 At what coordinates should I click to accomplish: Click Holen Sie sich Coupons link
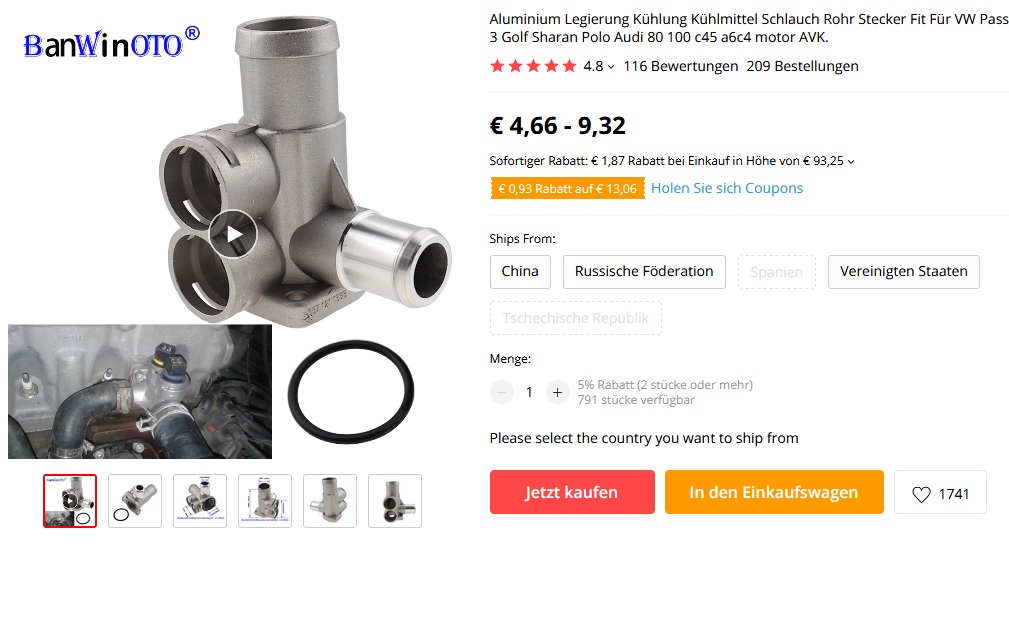[x=727, y=188]
